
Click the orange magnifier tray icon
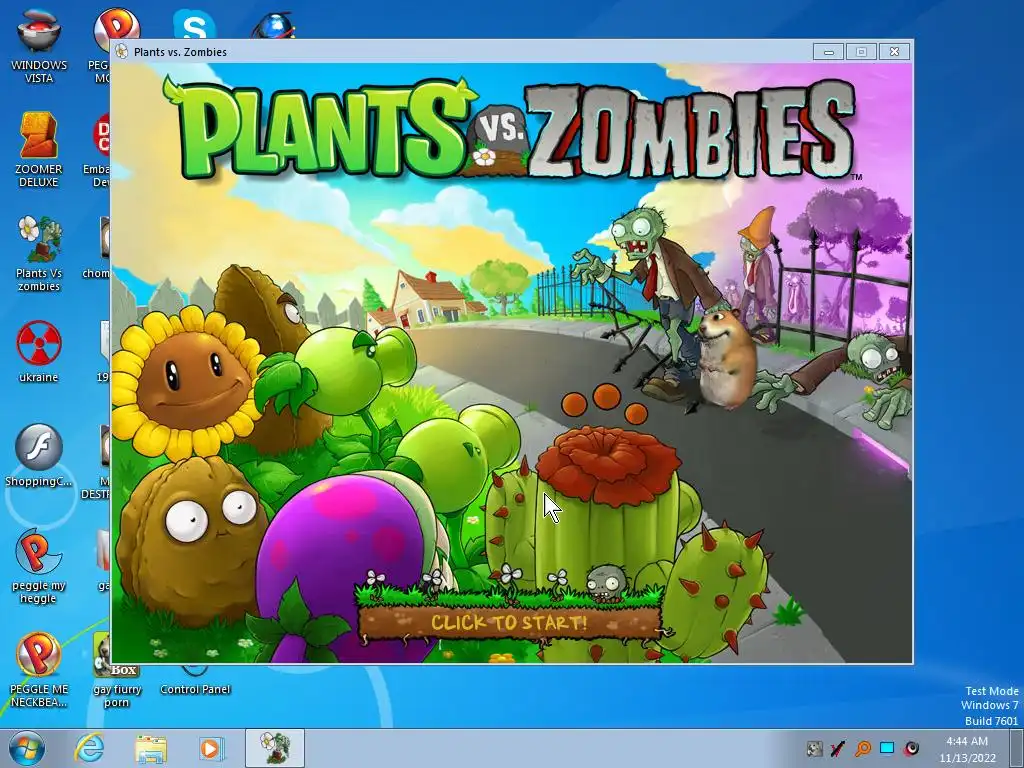coord(863,748)
